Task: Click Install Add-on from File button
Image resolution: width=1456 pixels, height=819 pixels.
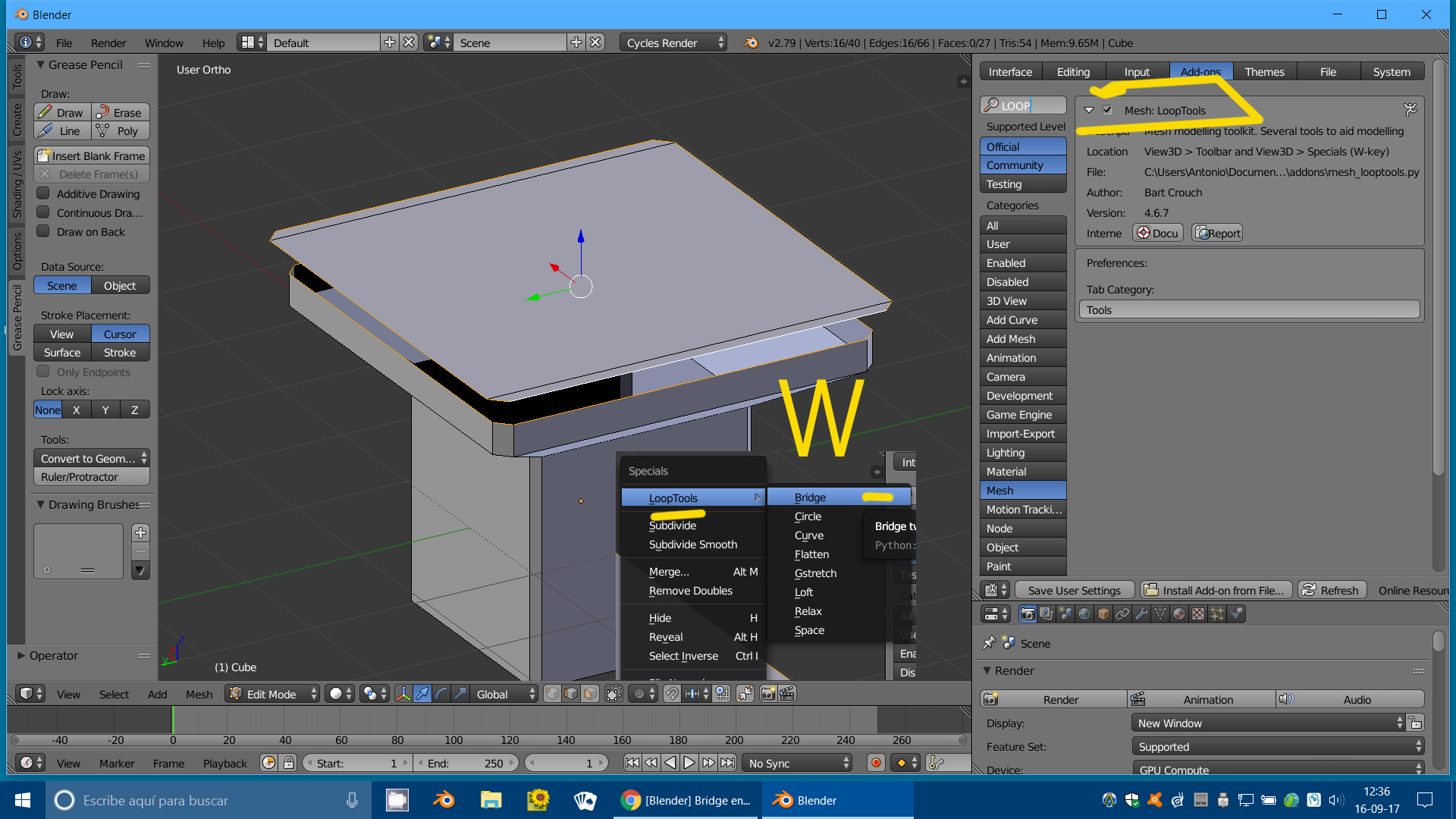Action: point(1216,591)
